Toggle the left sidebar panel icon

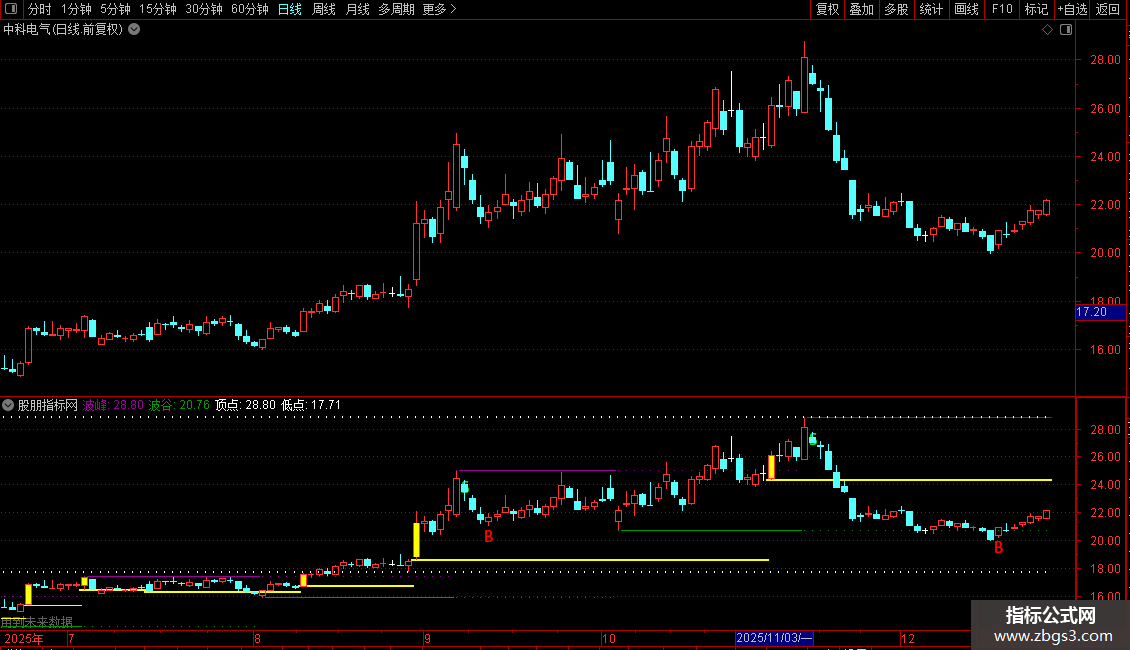point(11,9)
